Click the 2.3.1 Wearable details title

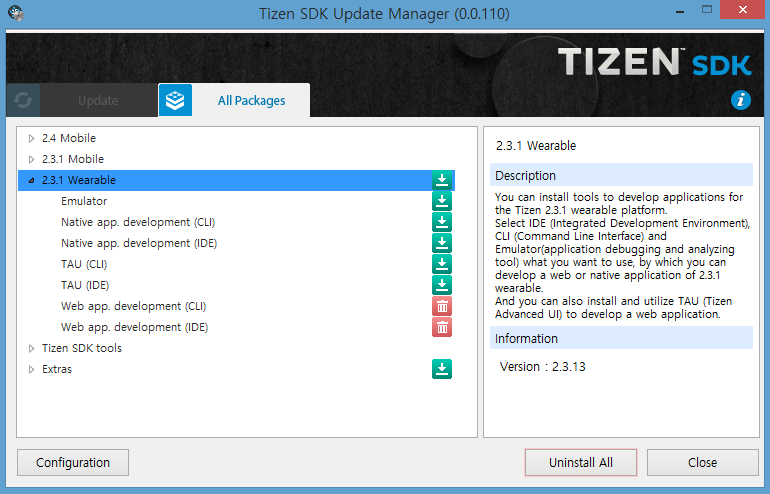click(536, 146)
